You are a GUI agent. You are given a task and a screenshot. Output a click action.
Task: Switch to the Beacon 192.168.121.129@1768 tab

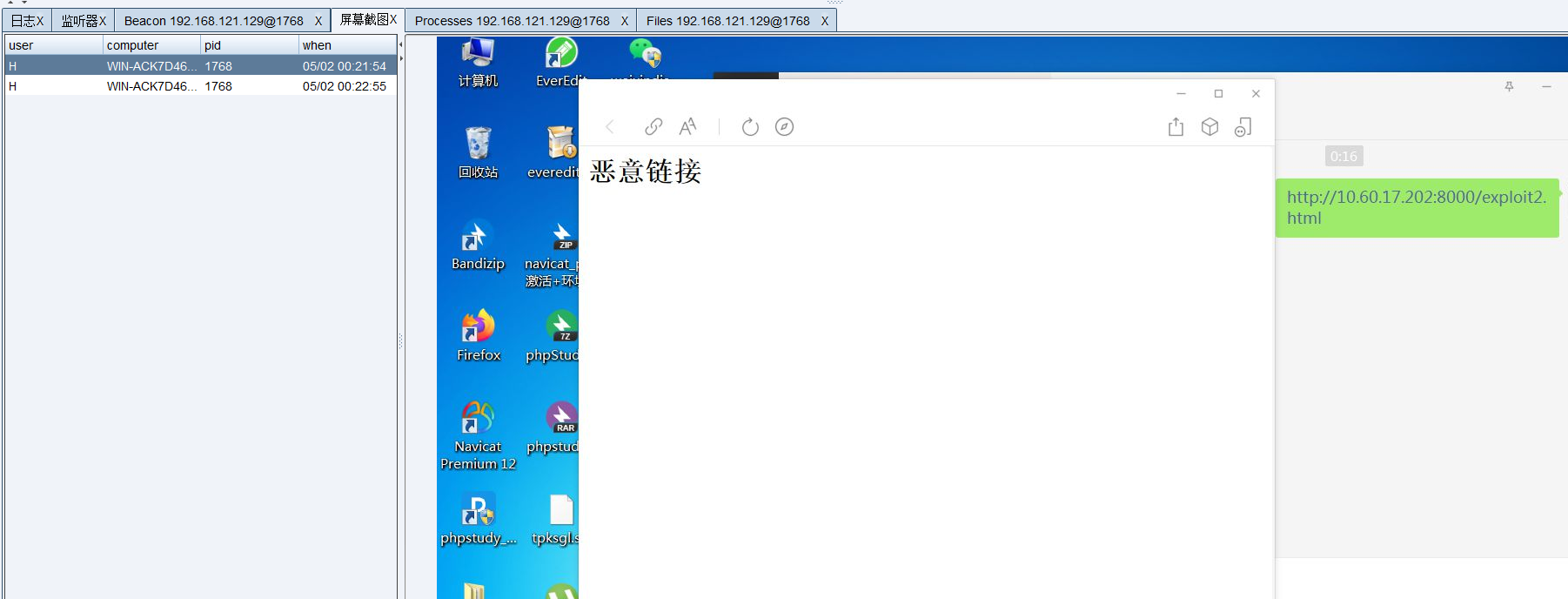coord(222,20)
